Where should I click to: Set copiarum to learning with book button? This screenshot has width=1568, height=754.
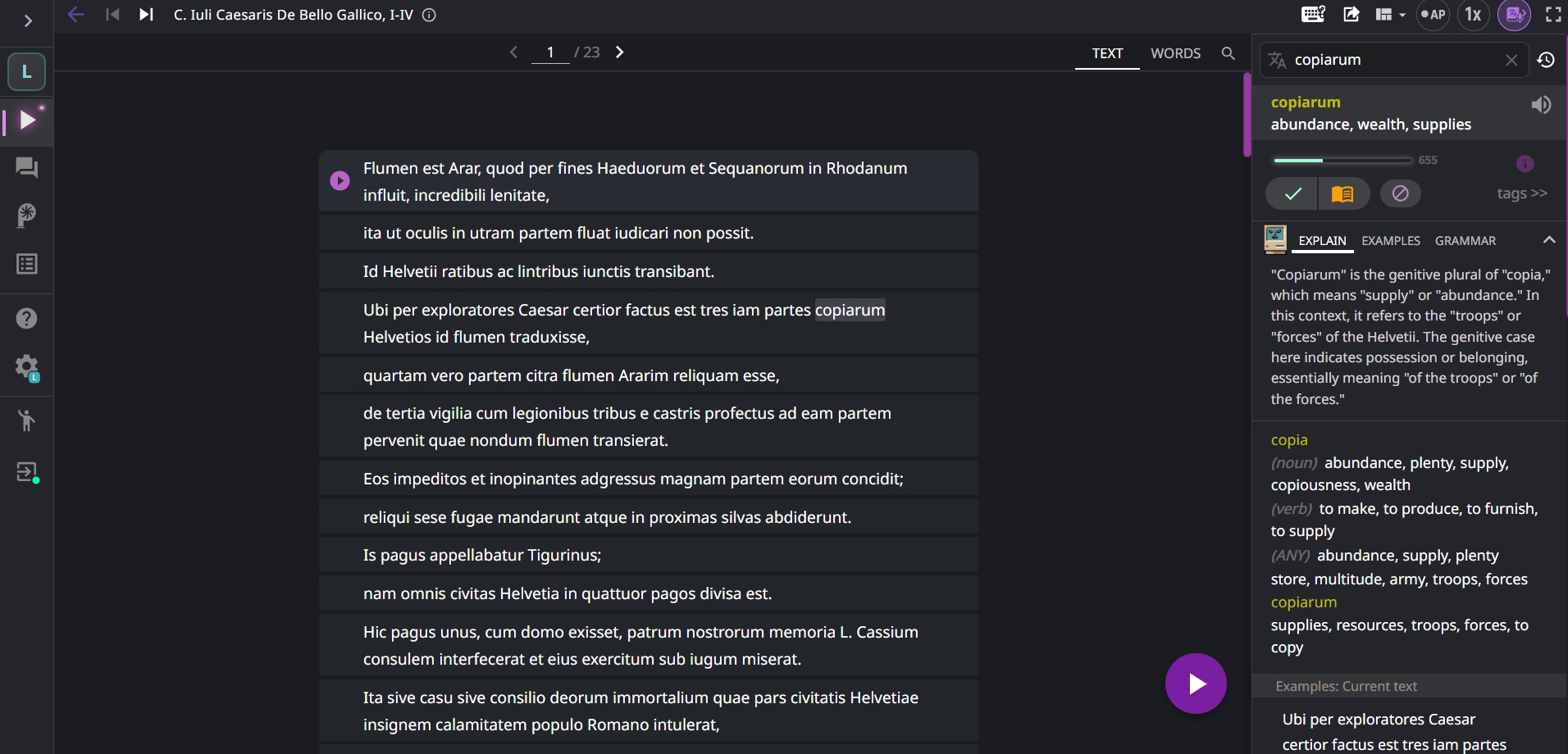(1342, 193)
